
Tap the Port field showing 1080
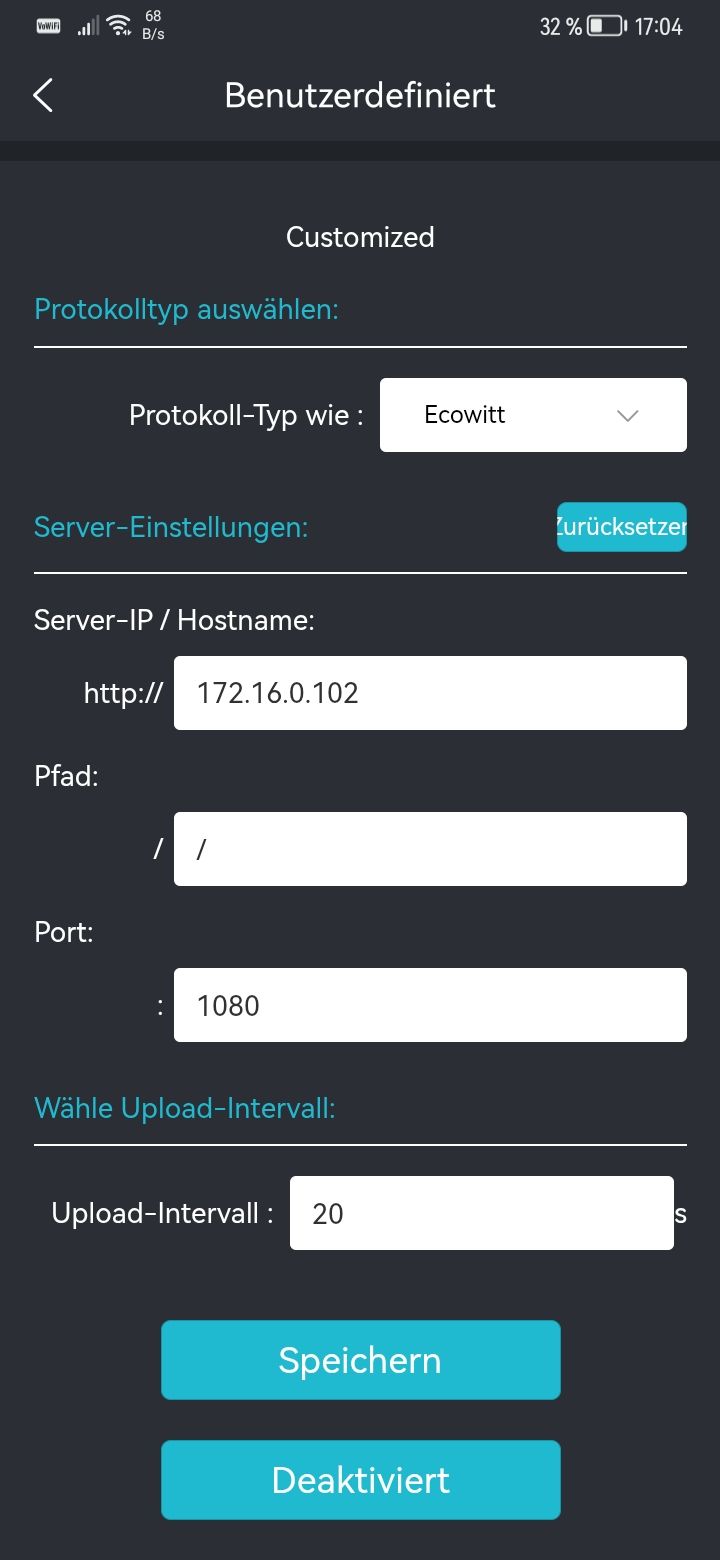pos(430,1005)
